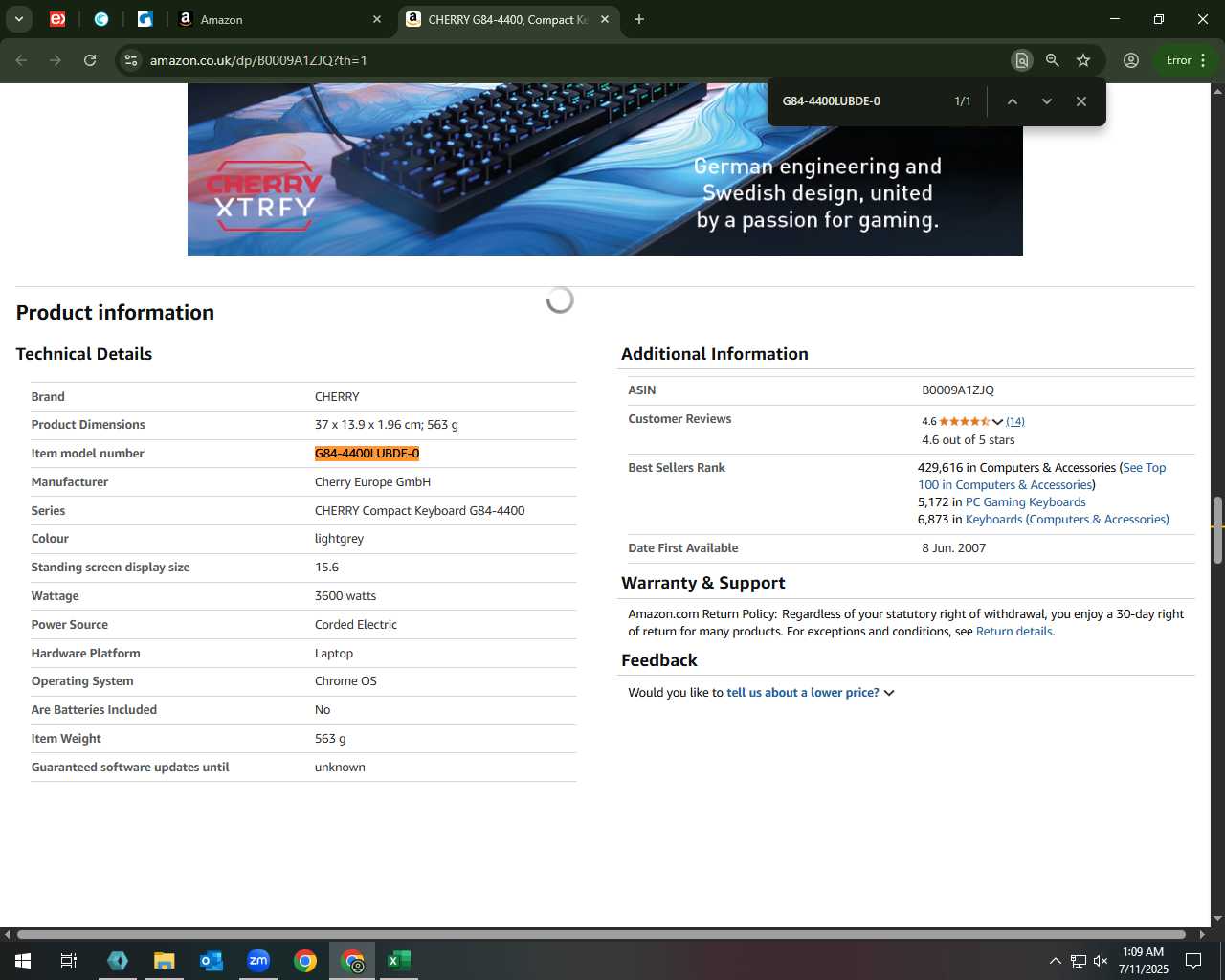Viewport: 1225px width, 980px height.
Task: Open PC Gaming Keyboards link
Action: click(1025, 502)
